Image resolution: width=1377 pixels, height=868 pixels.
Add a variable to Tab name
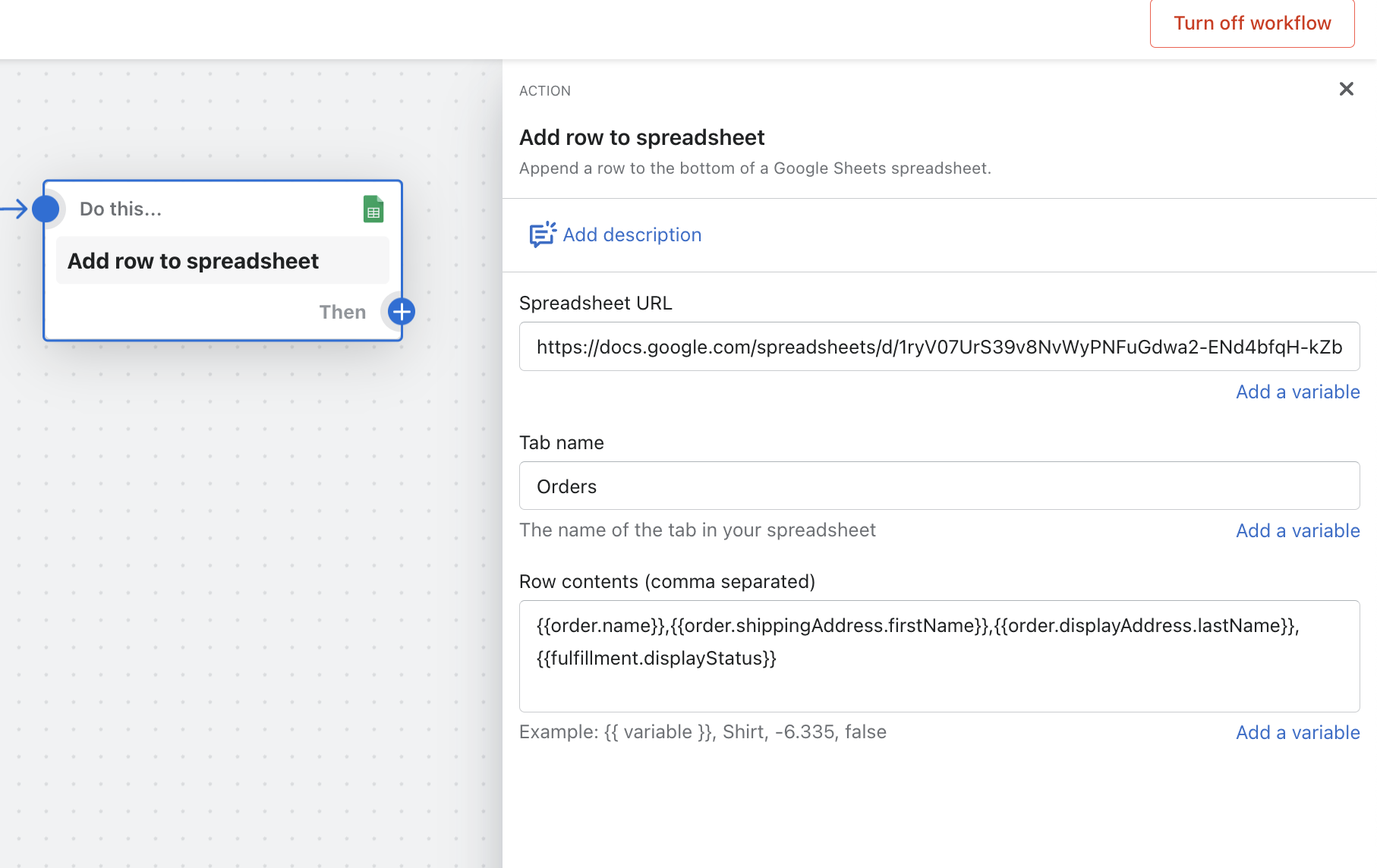point(1297,531)
